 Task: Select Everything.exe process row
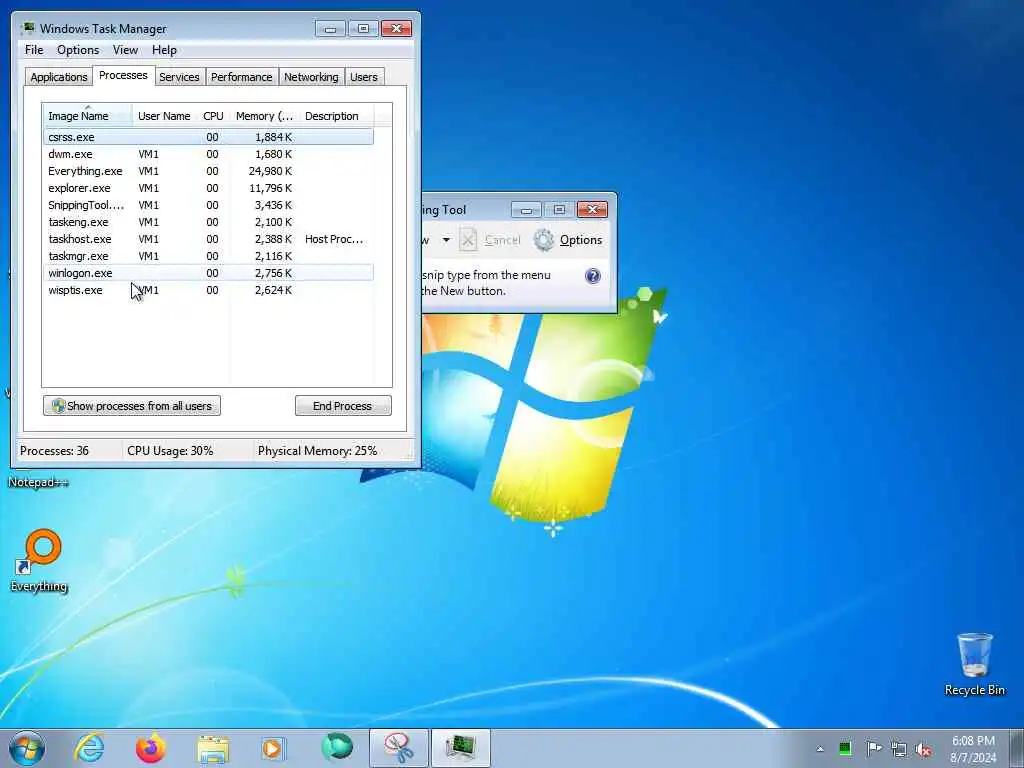208,171
